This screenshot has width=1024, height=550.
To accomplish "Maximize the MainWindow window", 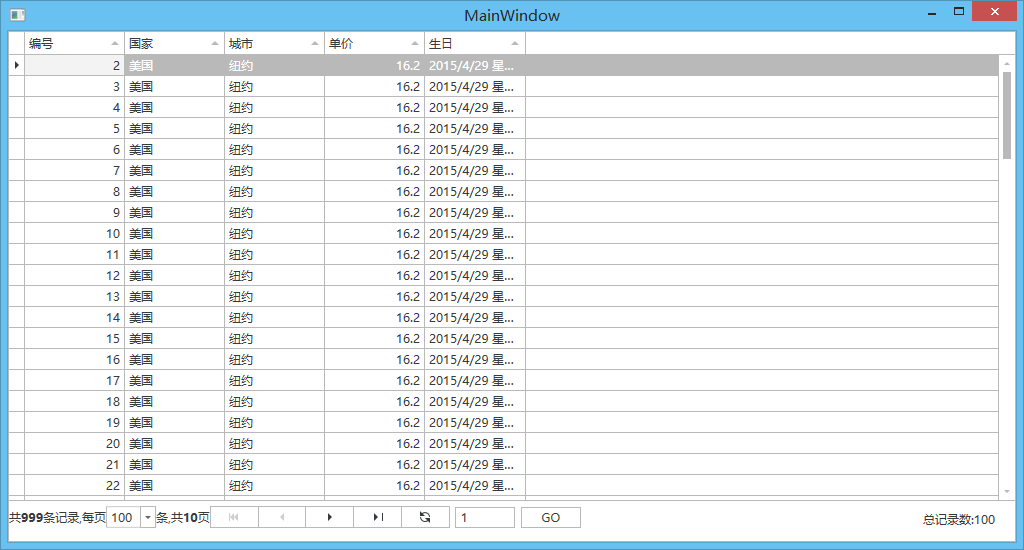I will coord(959,12).
